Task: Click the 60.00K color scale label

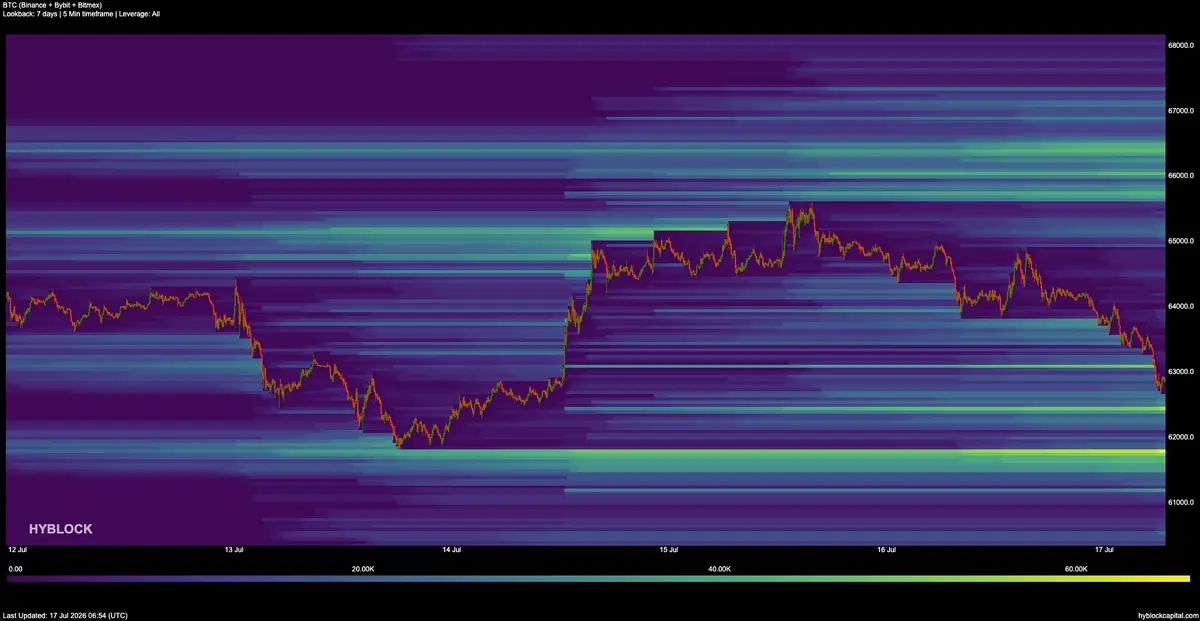Action: 1076,569
